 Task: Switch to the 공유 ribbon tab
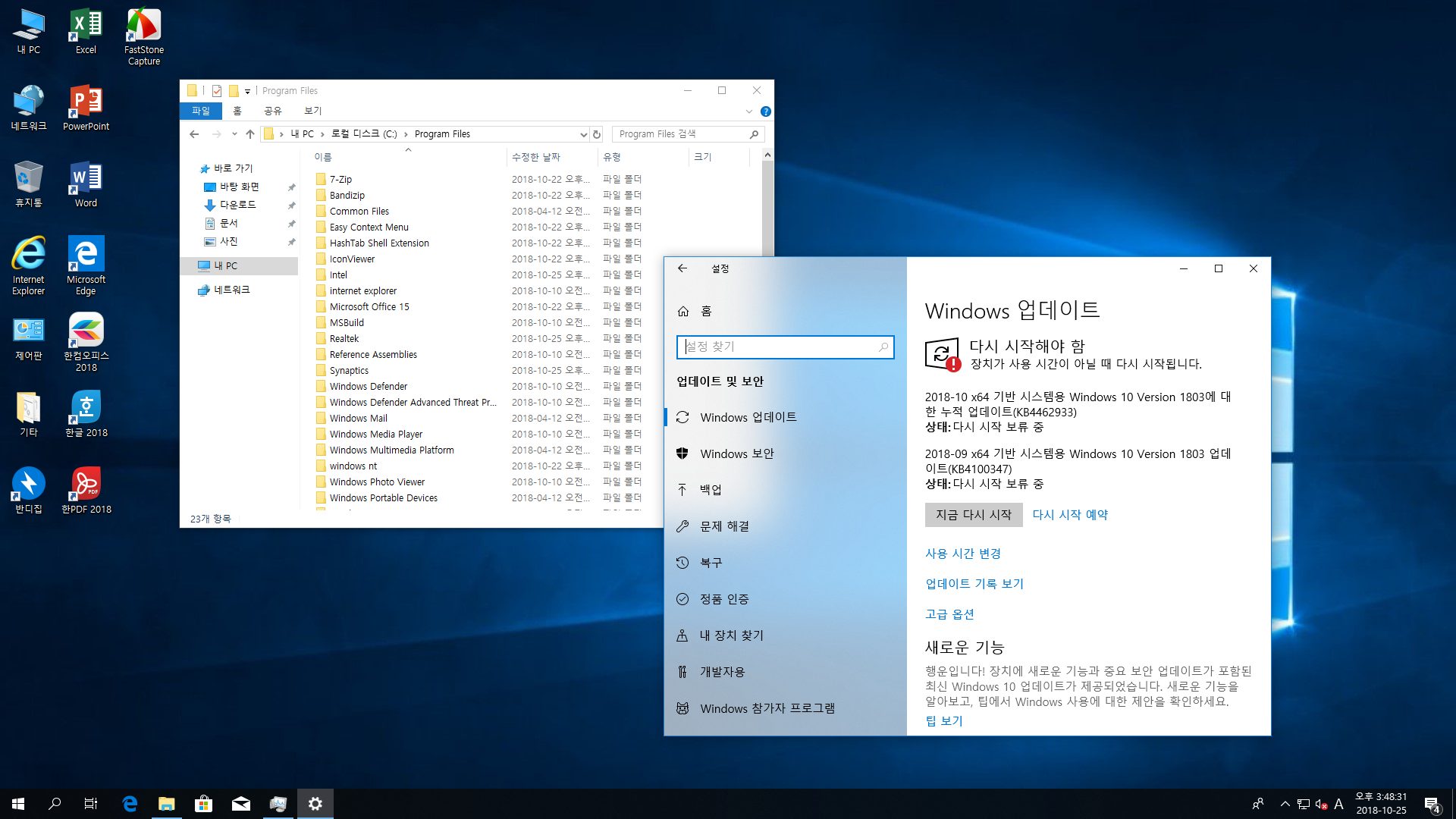coord(273,111)
